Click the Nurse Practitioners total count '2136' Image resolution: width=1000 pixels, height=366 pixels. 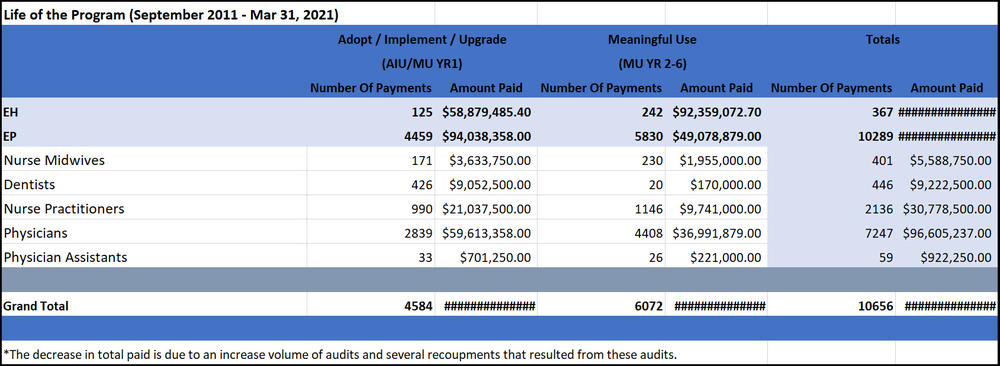(879, 209)
